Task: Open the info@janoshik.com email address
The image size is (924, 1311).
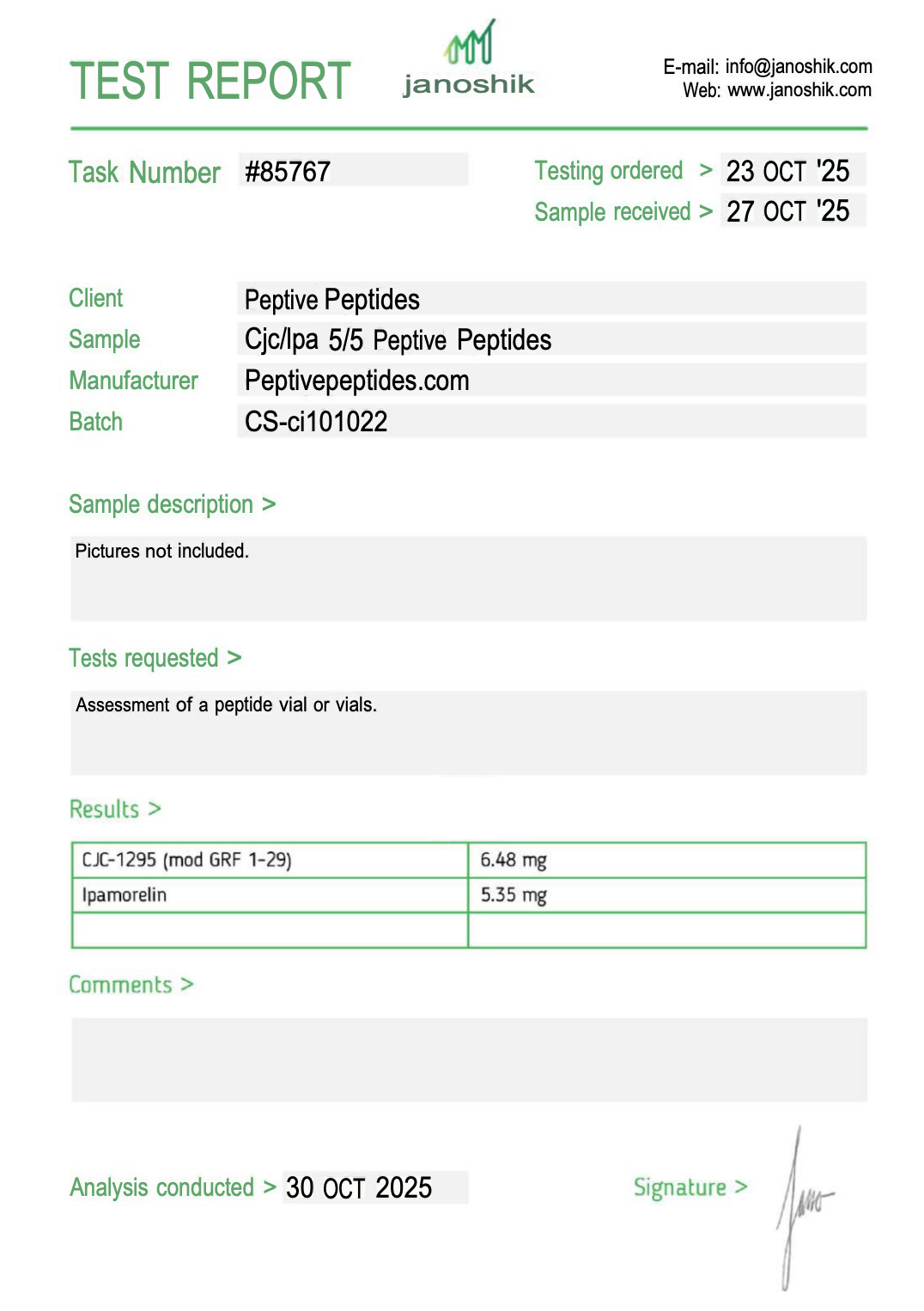Action: pos(798,67)
